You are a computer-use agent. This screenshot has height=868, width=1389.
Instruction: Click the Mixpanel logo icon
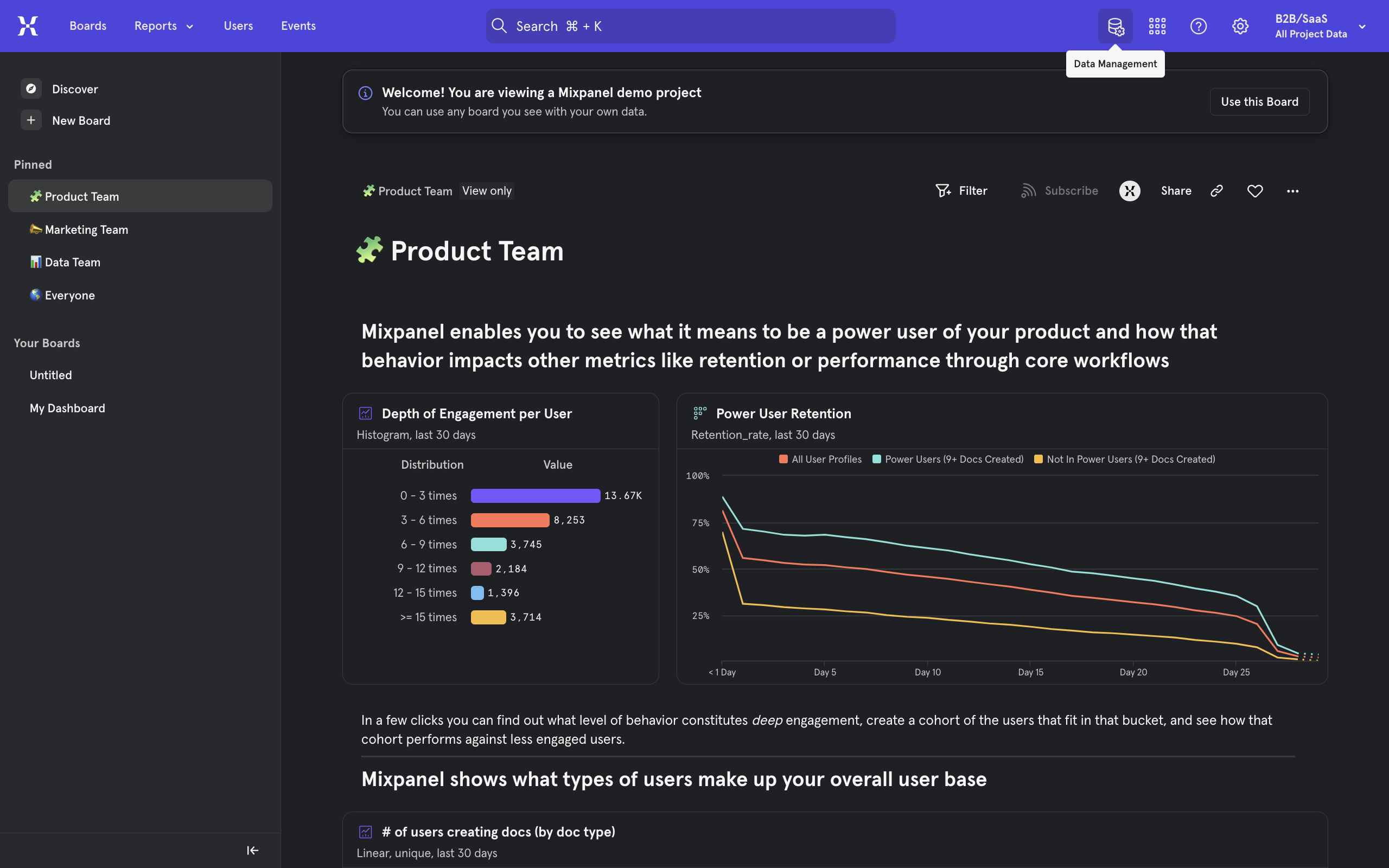[28, 26]
